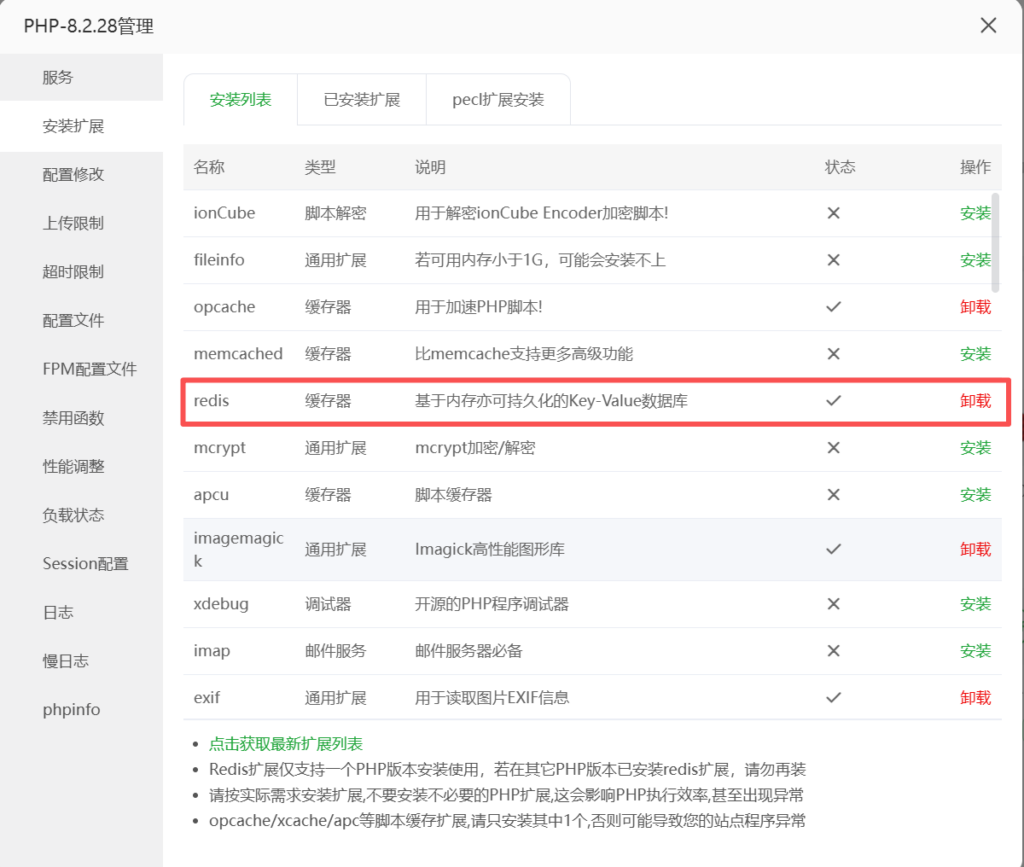Select 安装列表 tab
This screenshot has height=867, width=1024.
pyautogui.click(x=240, y=99)
